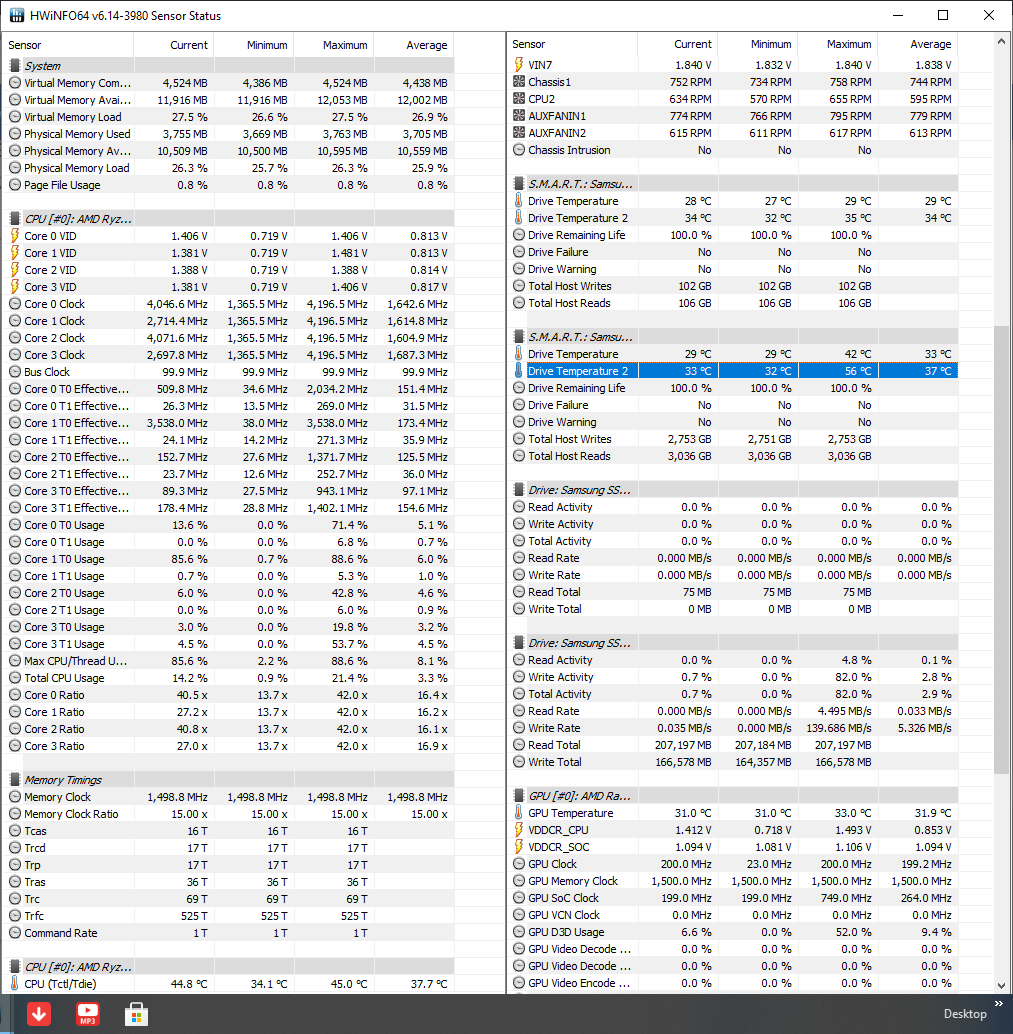The width and height of the screenshot is (1013, 1034).
Task: Click the scroll up arrow of right panel
Action: click(1002, 42)
